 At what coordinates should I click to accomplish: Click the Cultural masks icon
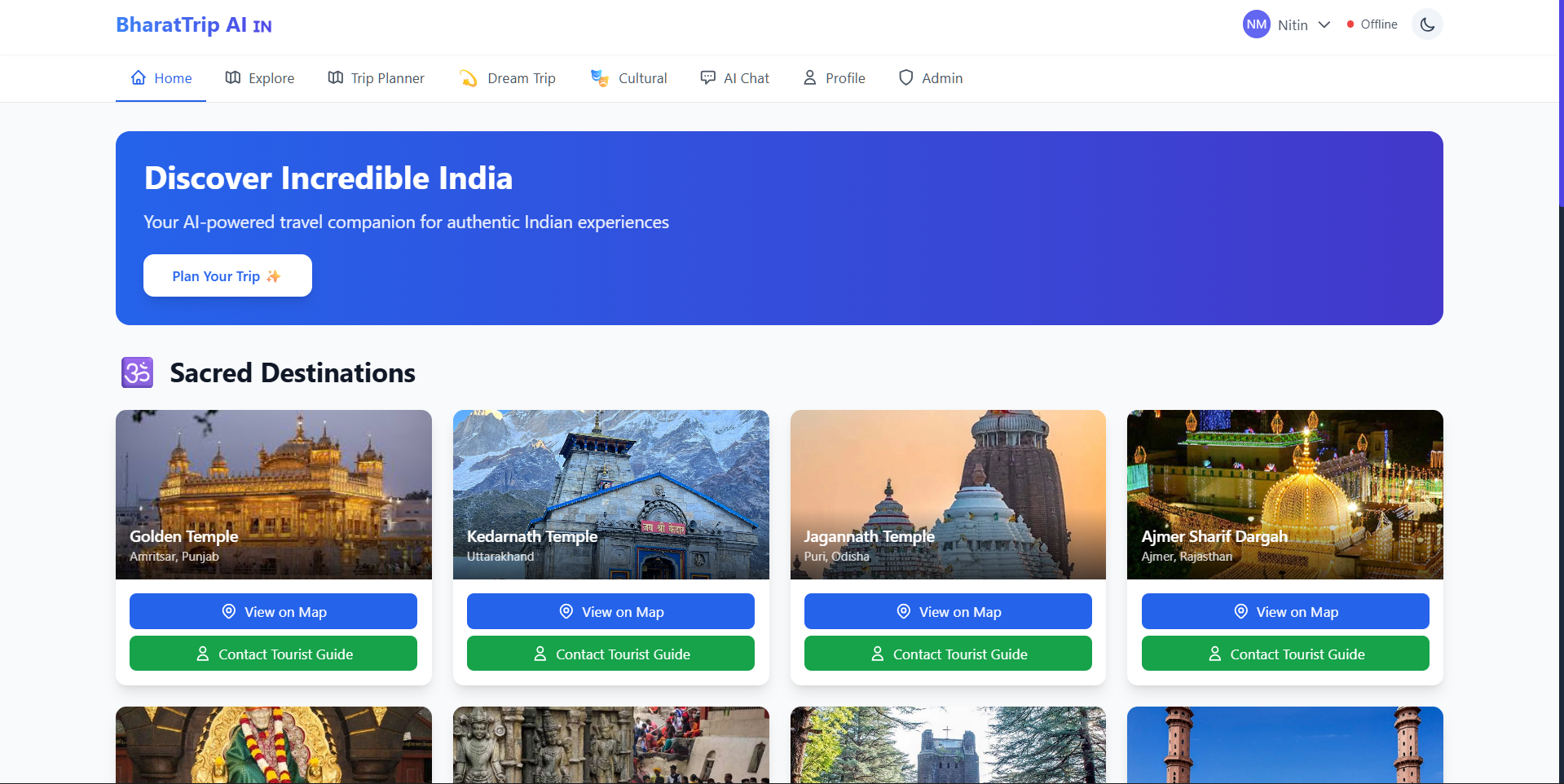600,78
